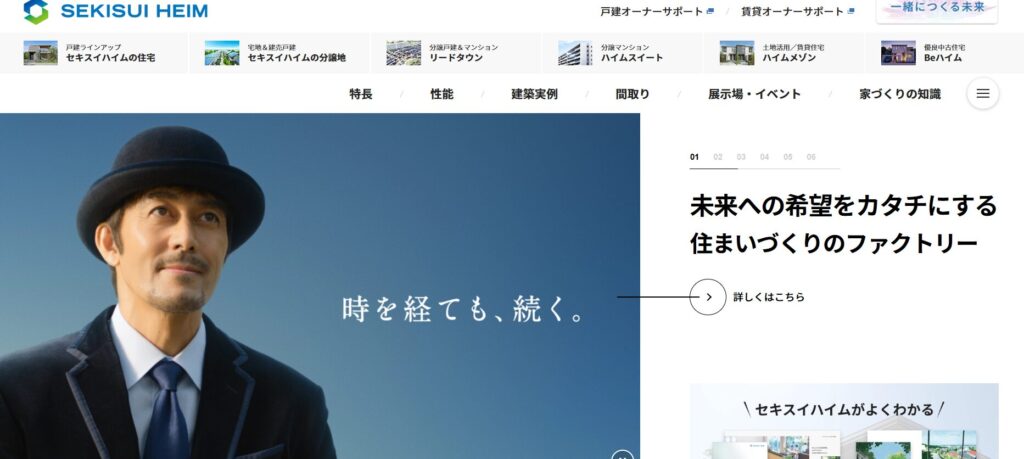Image resolution: width=1024 pixels, height=459 pixels.
Task: Open the セキスイハイムがよくわかる banner
Action: pos(844,421)
